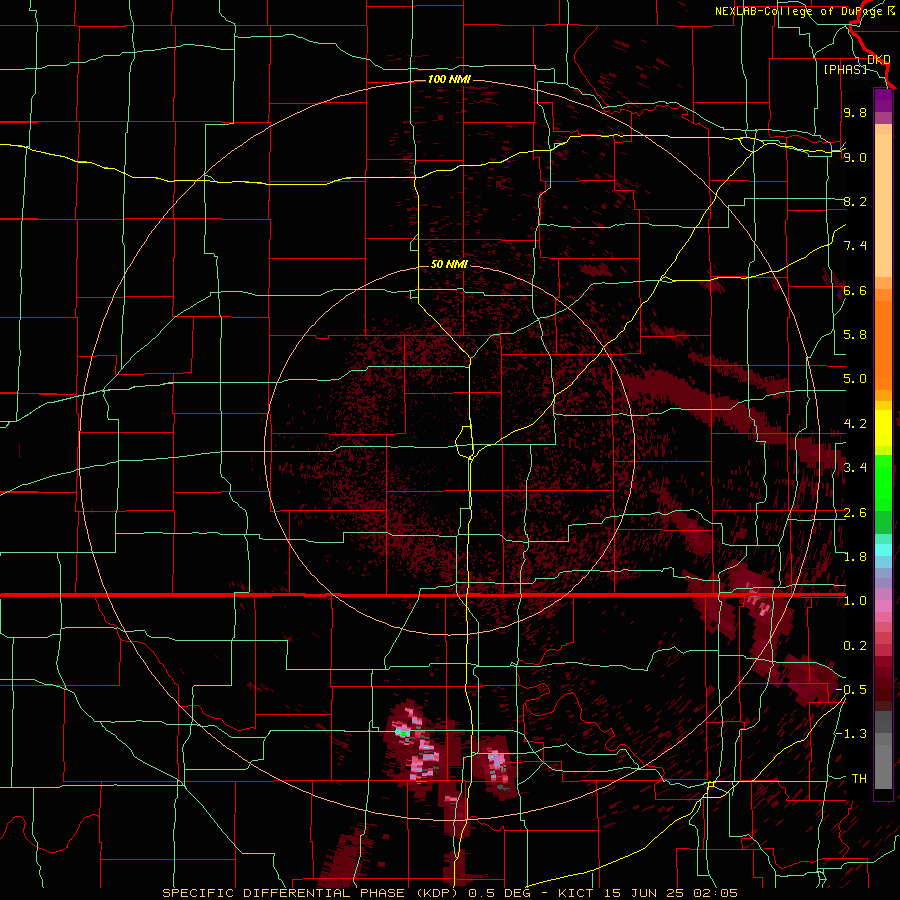Pick the purple band atop the color bar
Image resolution: width=900 pixels, height=900 pixels.
click(883, 100)
